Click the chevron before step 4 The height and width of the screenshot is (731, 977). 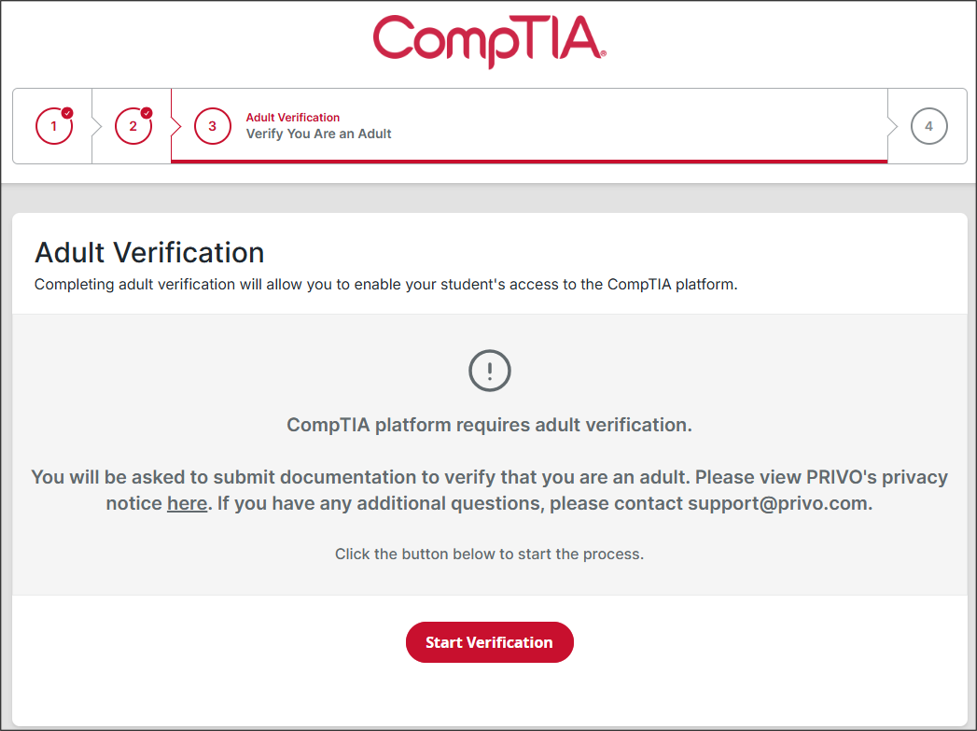[892, 127]
